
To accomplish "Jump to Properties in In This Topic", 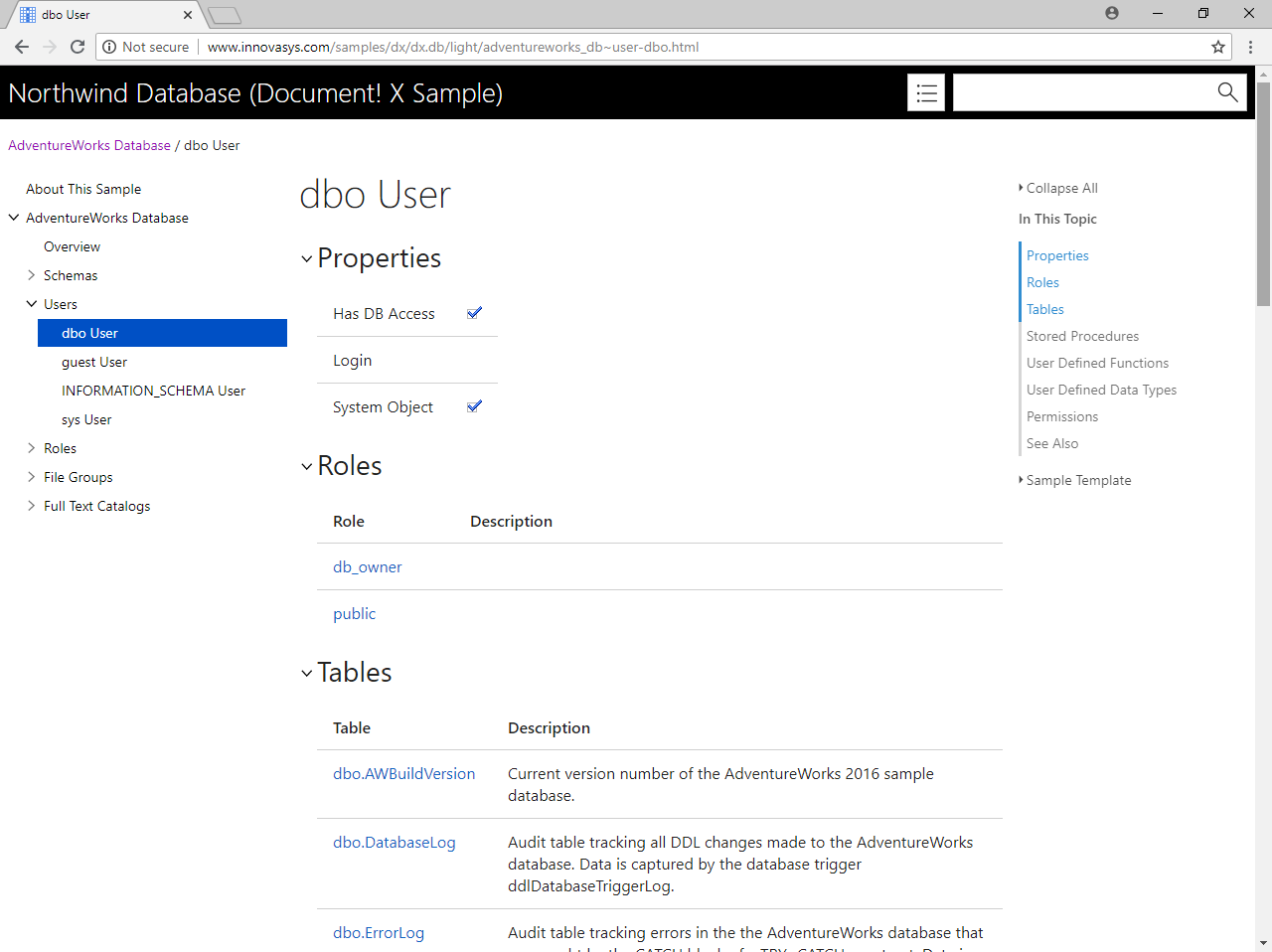I will tap(1057, 255).
